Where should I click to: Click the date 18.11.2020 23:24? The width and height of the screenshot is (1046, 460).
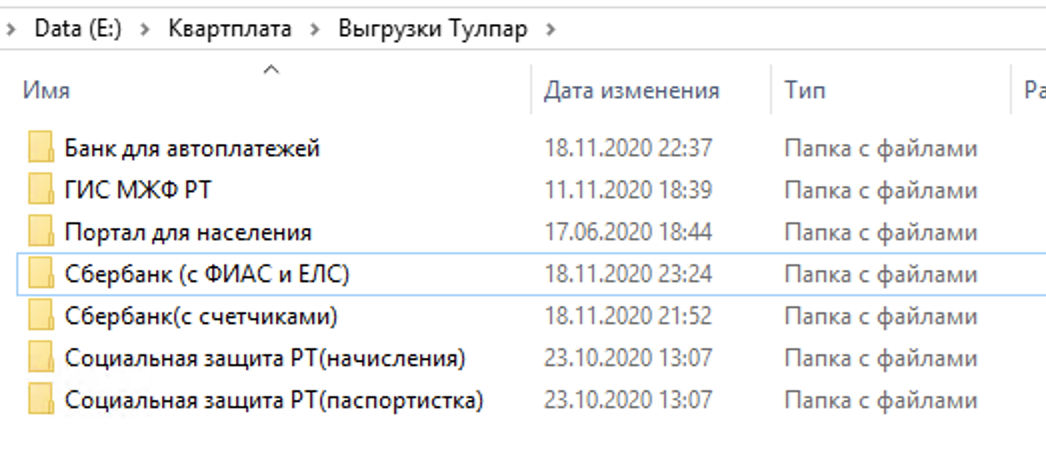point(628,274)
